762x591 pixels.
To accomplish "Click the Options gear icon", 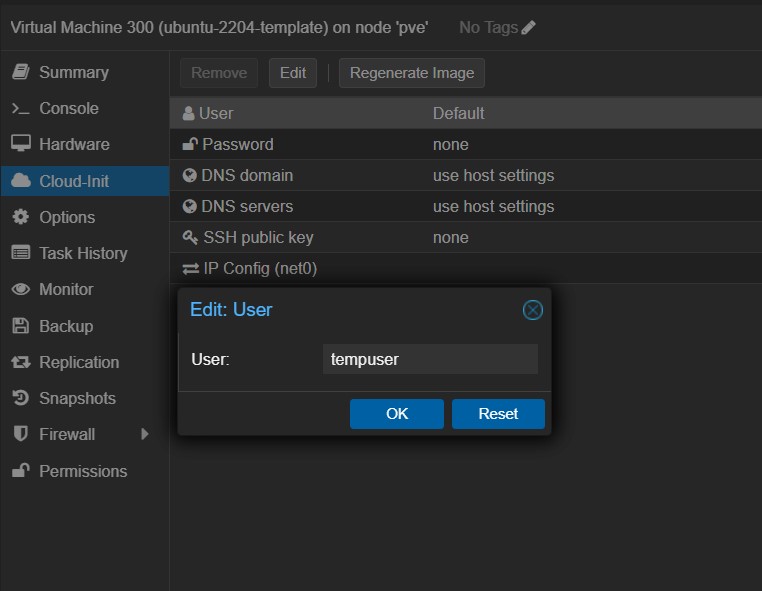I will click(x=20, y=217).
